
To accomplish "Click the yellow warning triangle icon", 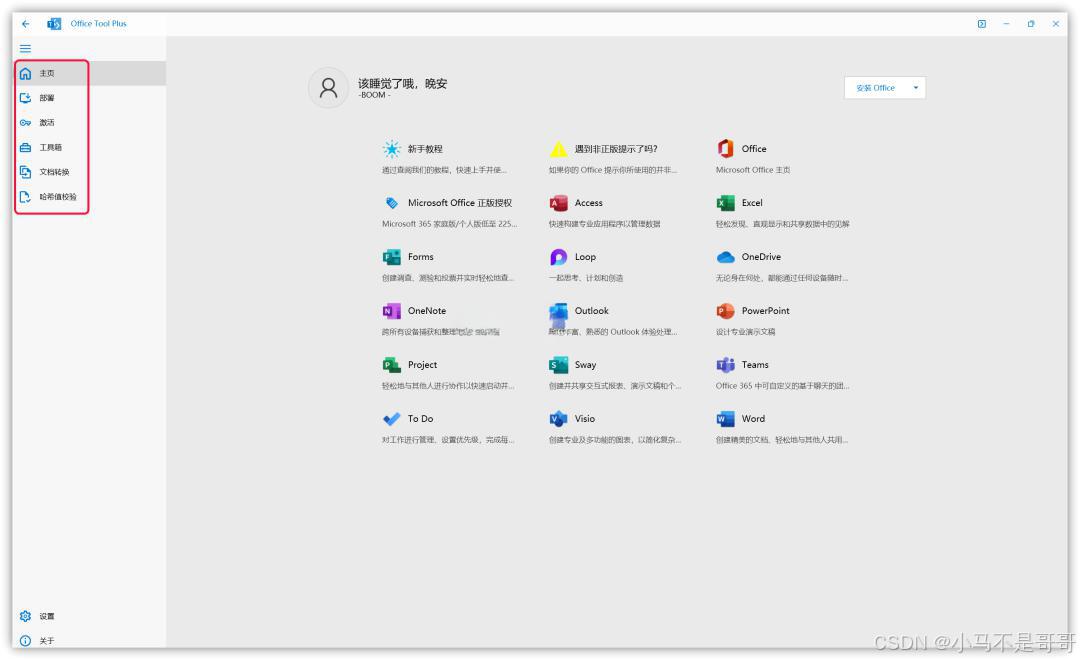I will coord(559,149).
